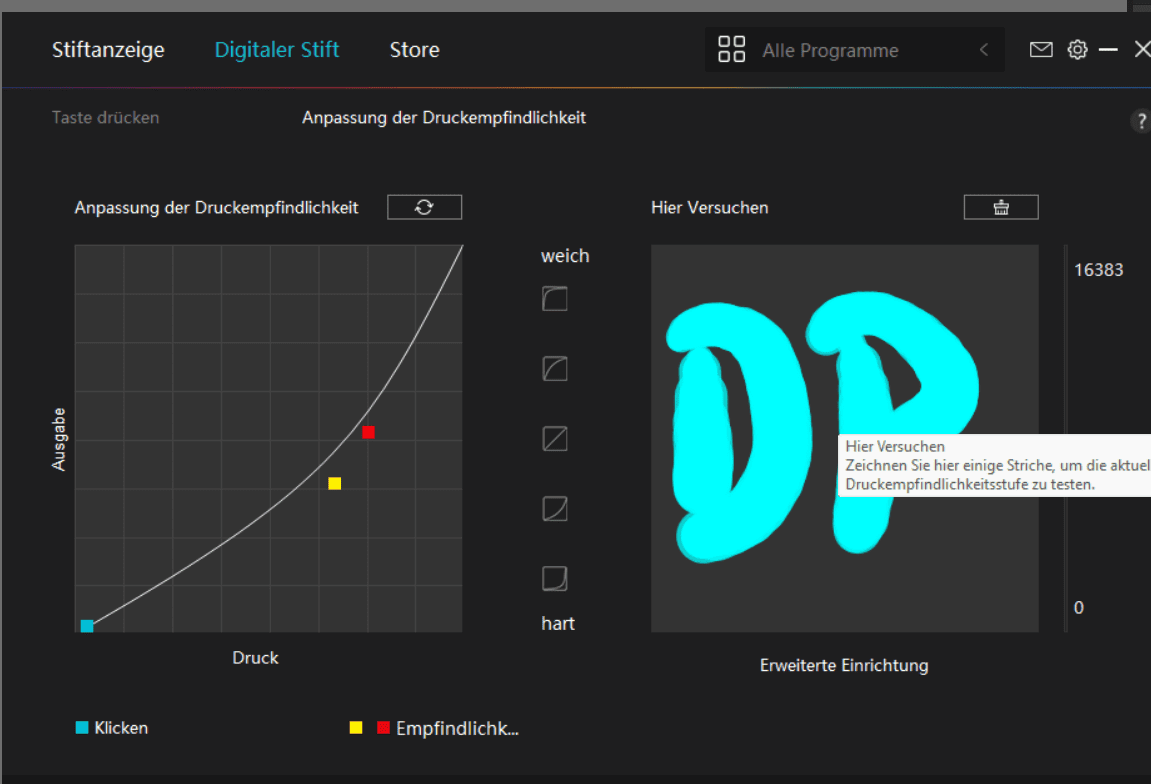Open the program grid selector icon
The height and width of the screenshot is (784, 1151).
click(731, 47)
